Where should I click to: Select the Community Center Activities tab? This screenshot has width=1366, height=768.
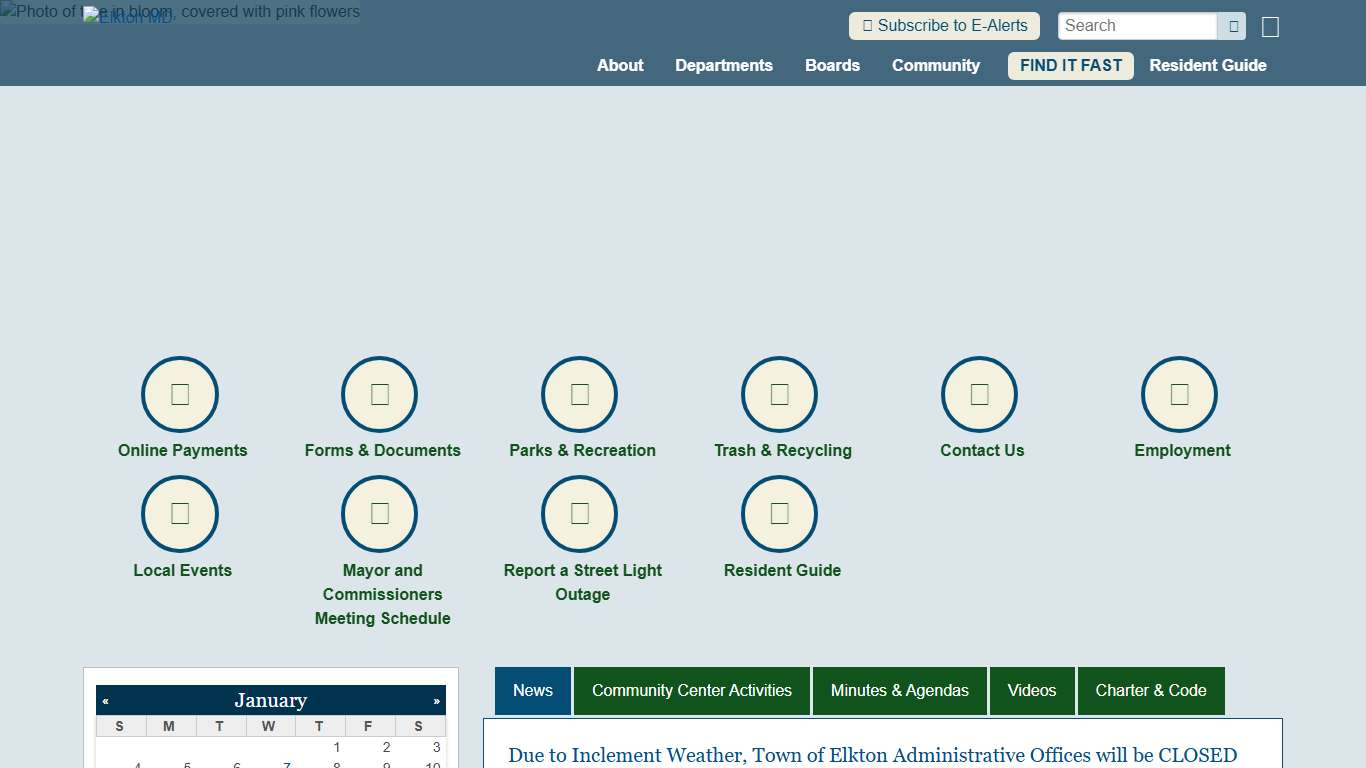(x=691, y=691)
